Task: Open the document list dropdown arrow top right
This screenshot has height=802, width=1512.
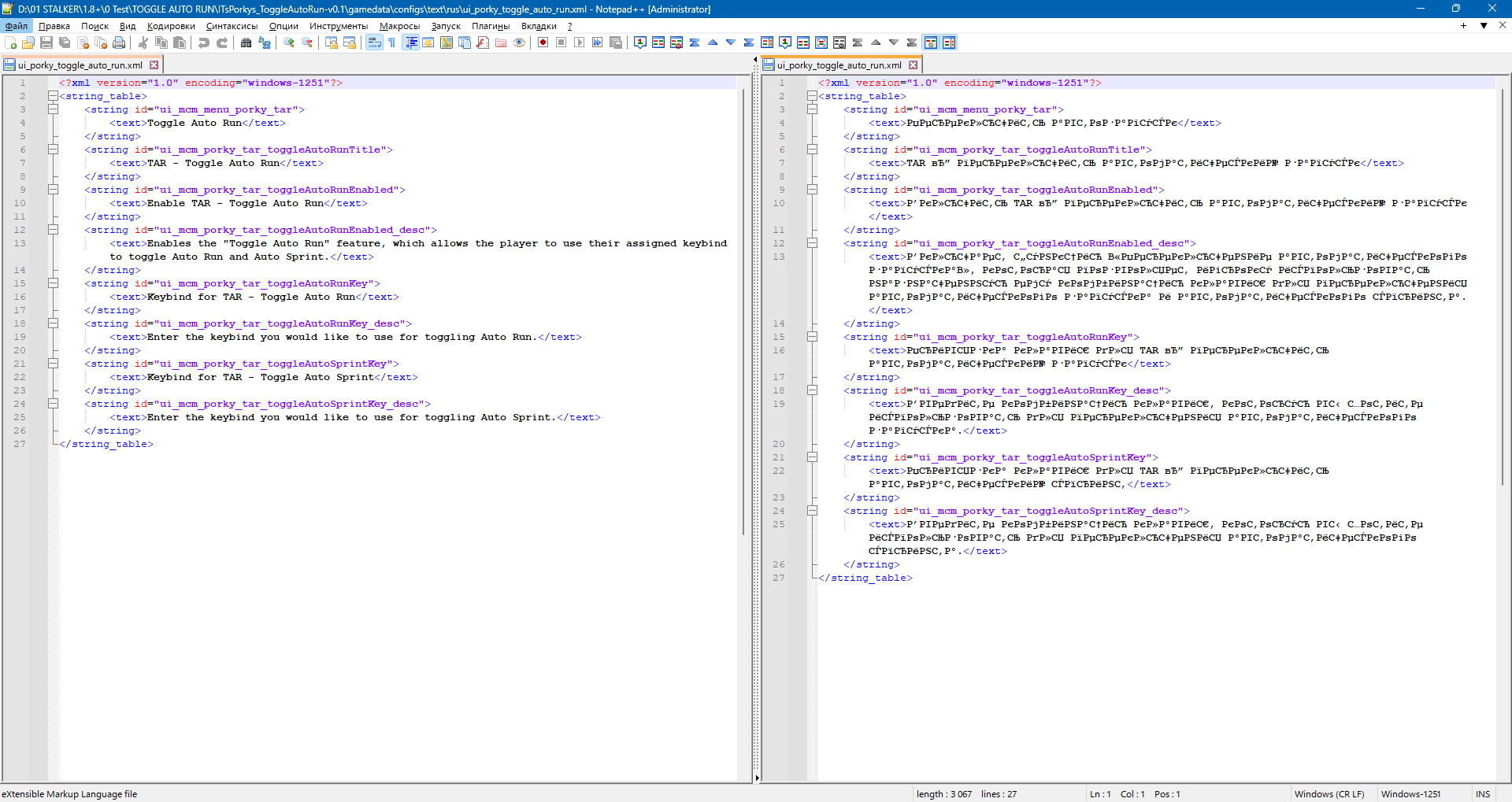Action: (1484, 26)
